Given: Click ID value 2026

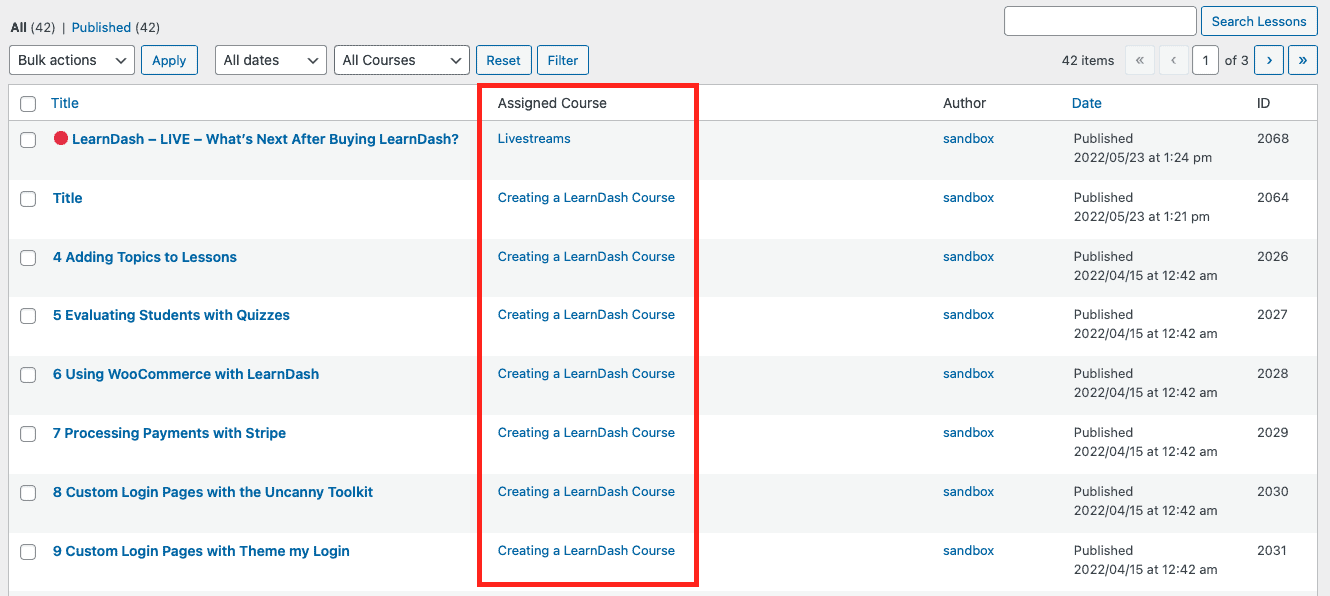Looking at the screenshot, I should pyautogui.click(x=1273, y=257).
